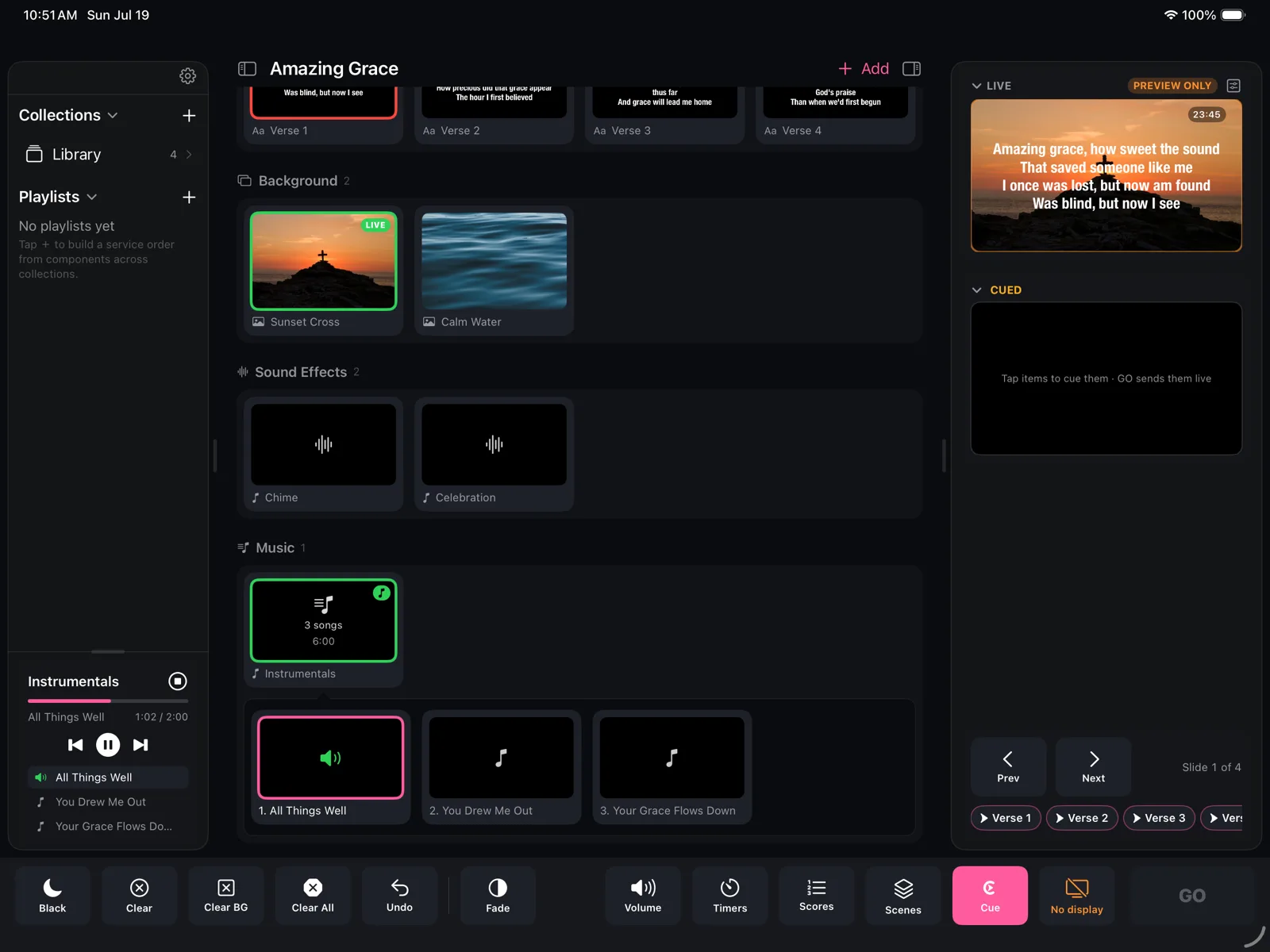
Task: Undo the last action
Action: pos(399,896)
